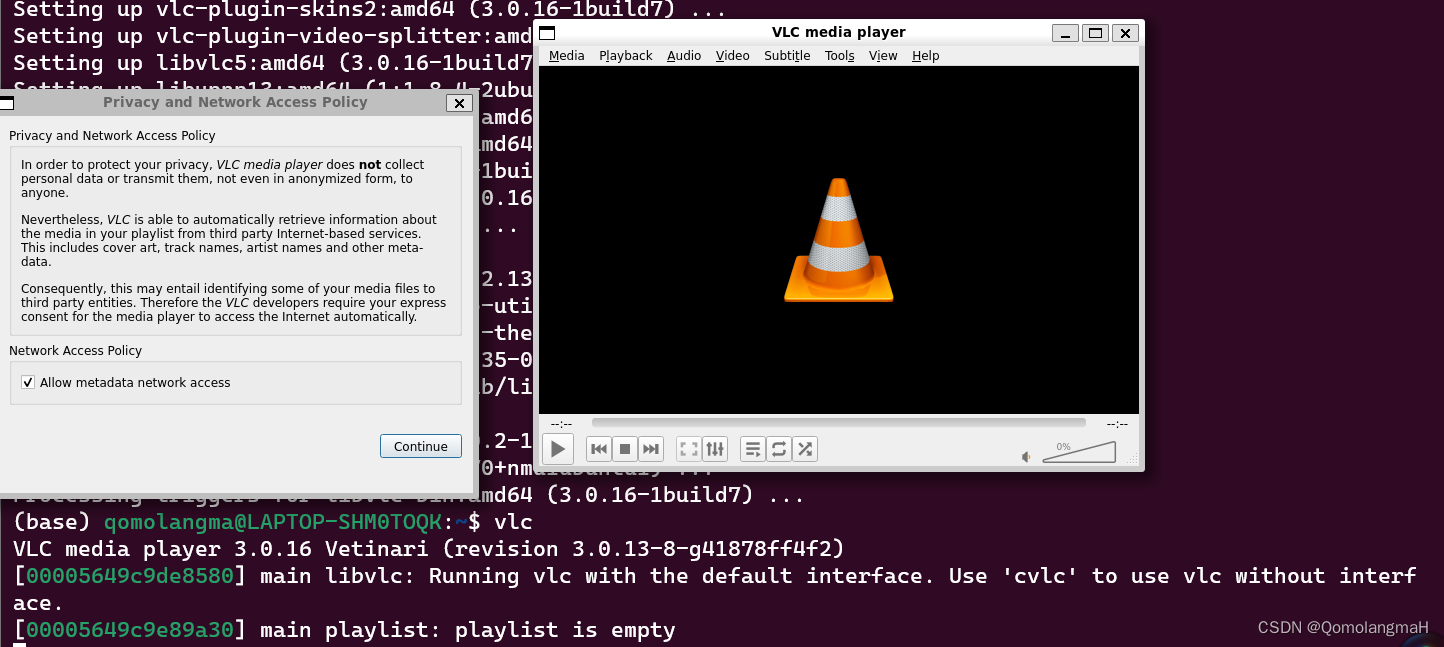Toggle random shuffle playback
The height and width of the screenshot is (647, 1444).
(x=805, y=449)
